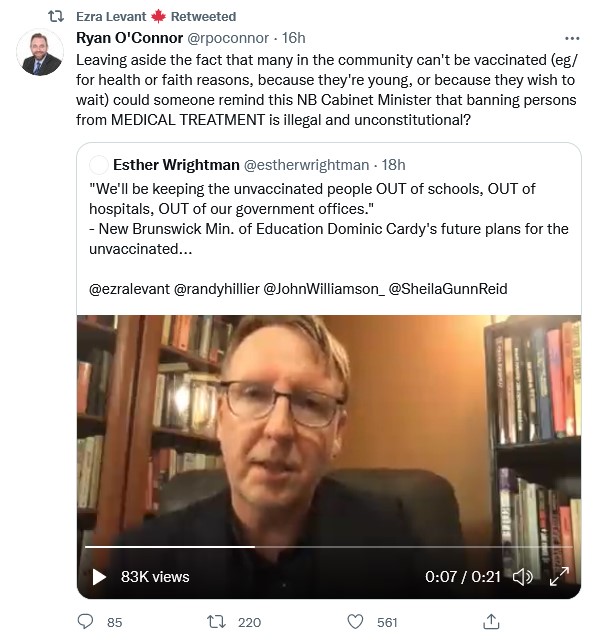Mute the video with the speaker icon
Image resolution: width=598 pixels, height=643 pixels.
coord(523,577)
